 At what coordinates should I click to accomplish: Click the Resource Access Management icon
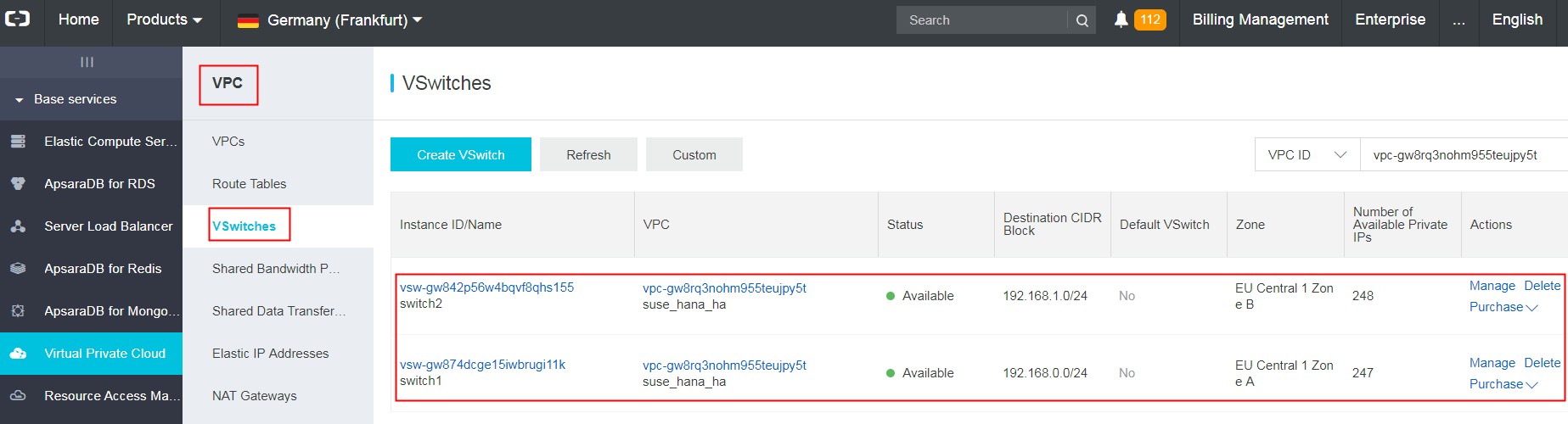point(18,396)
